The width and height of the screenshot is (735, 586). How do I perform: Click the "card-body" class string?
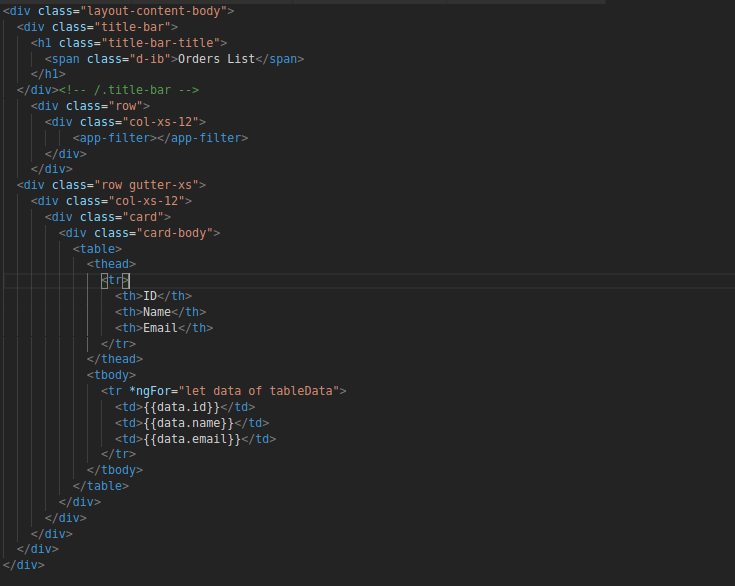(175, 233)
